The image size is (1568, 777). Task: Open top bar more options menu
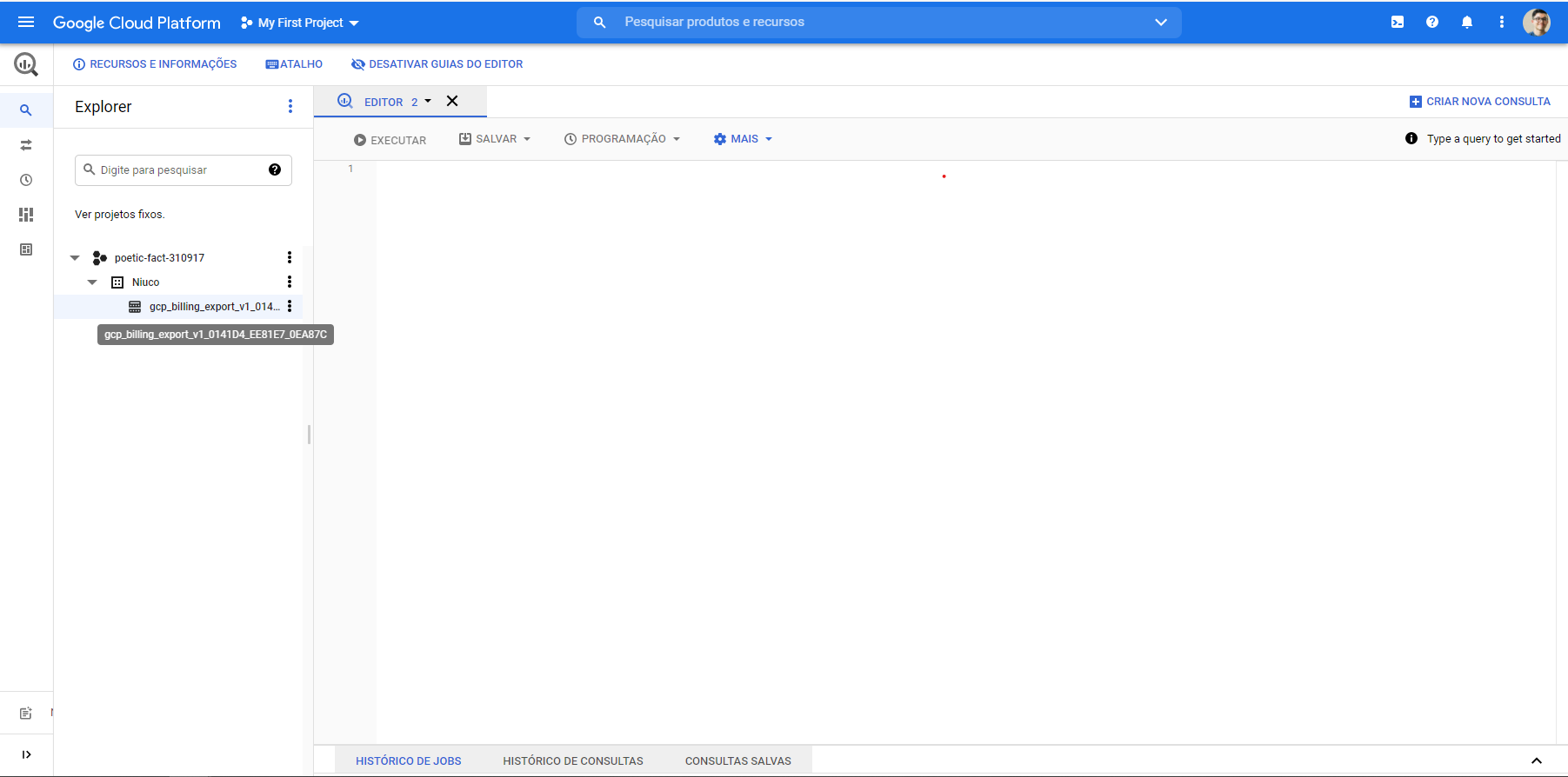(1502, 22)
